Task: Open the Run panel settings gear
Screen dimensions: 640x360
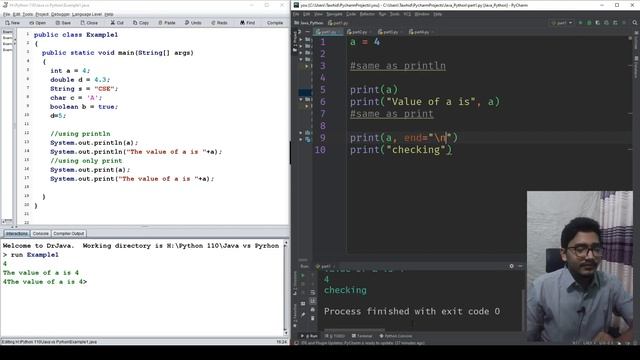Action: (x=511, y=266)
